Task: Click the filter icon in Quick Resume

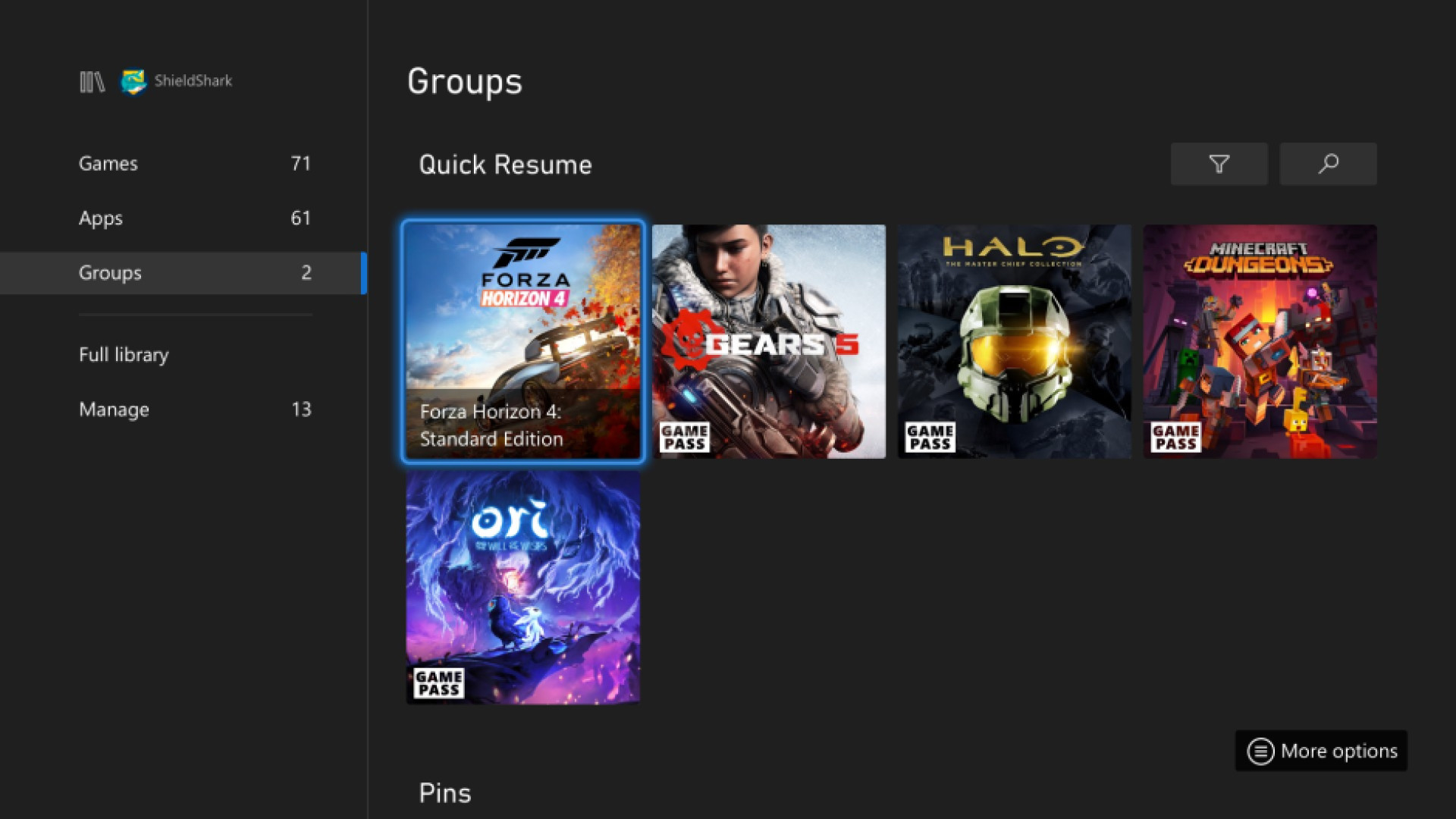Action: [x=1219, y=164]
